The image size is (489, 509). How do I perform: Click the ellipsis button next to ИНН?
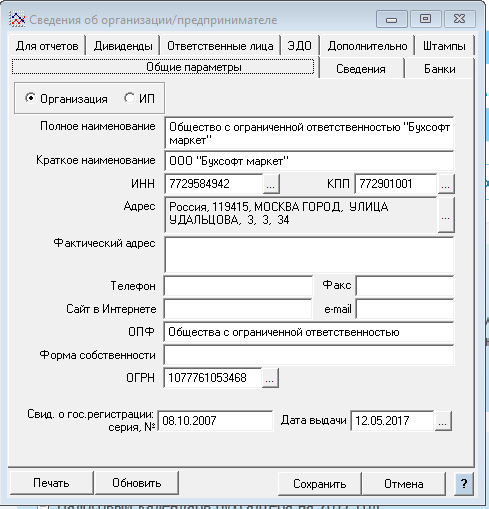[x=271, y=184]
